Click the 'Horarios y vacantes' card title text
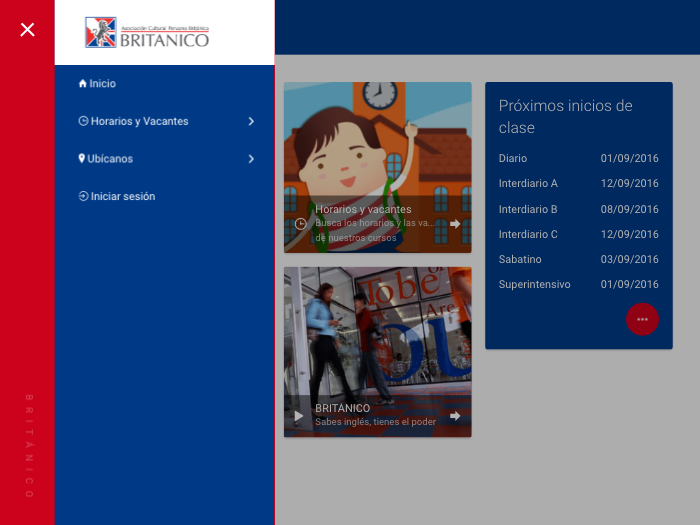This screenshot has height=525, width=700. click(x=363, y=209)
